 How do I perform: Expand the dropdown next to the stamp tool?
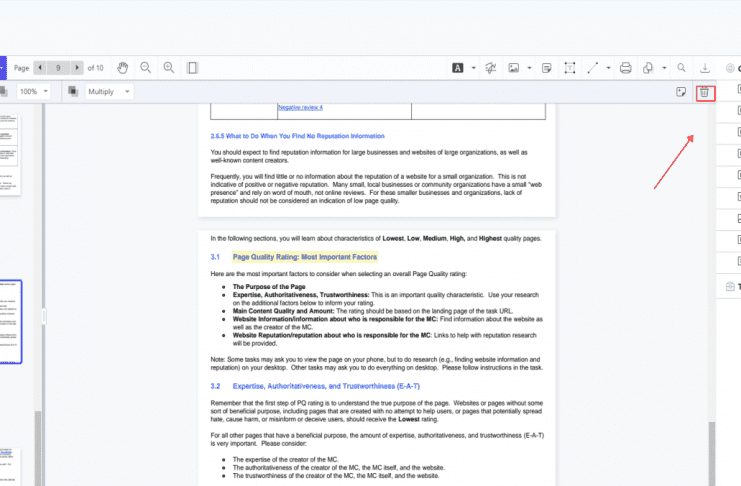tap(664, 68)
